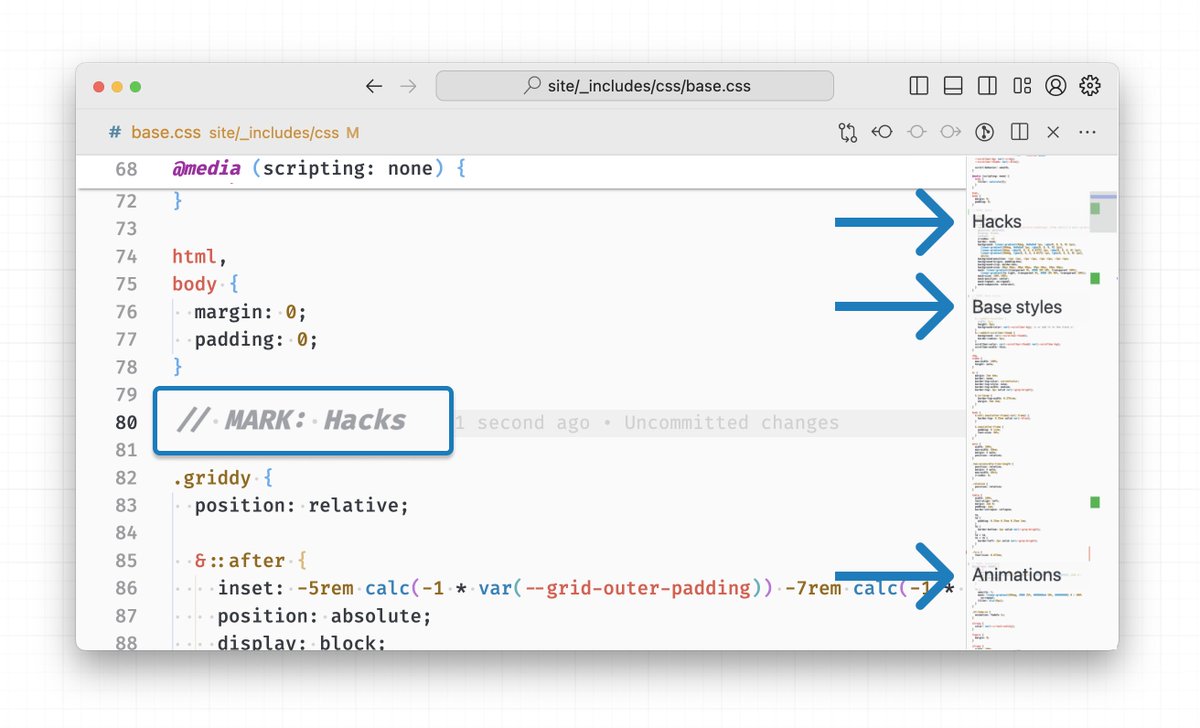The height and width of the screenshot is (728, 1200).
Task: Open the Manage settings gear
Action: [1090, 86]
